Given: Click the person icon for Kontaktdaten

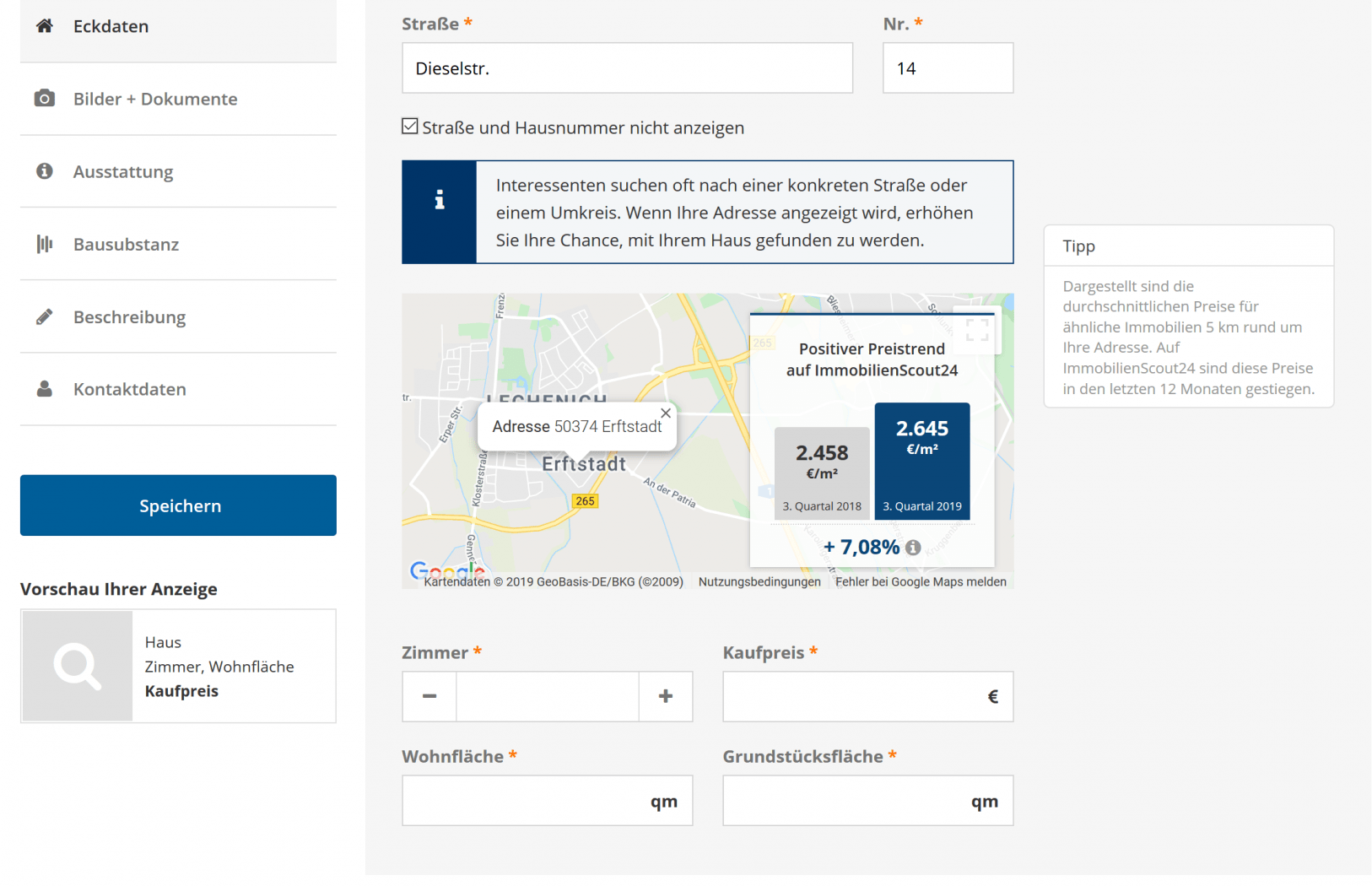Looking at the screenshot, I should [x=45, y=389].
